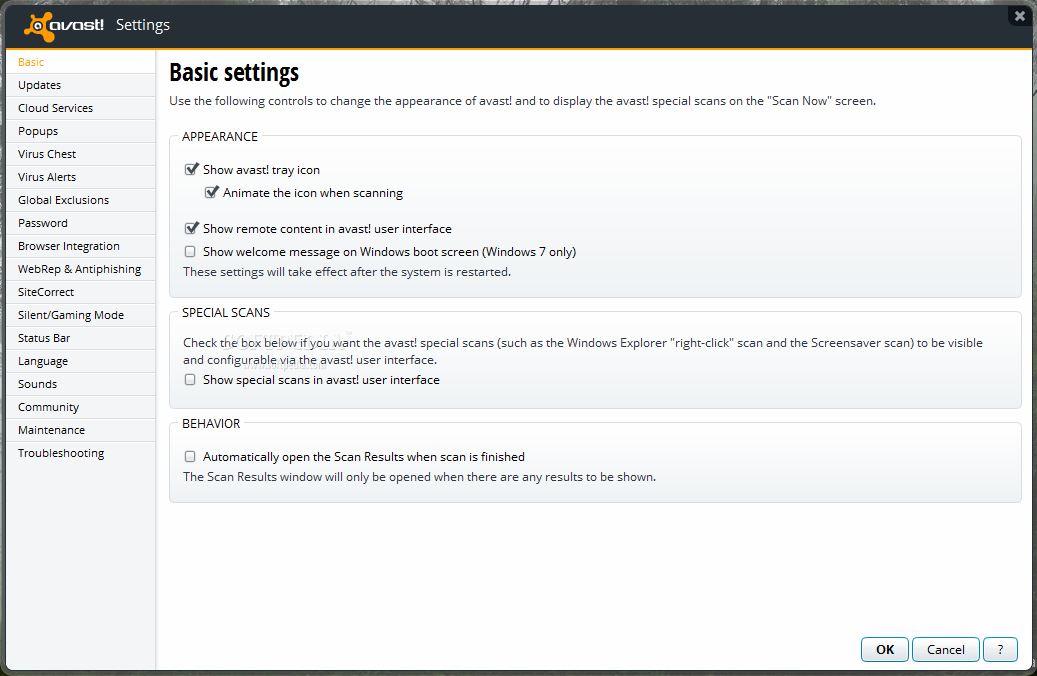The height and width of the screenshot is (676, 1037).
Task: Check Show special scans in avast! user interface
Action: [x=190, y=380]
